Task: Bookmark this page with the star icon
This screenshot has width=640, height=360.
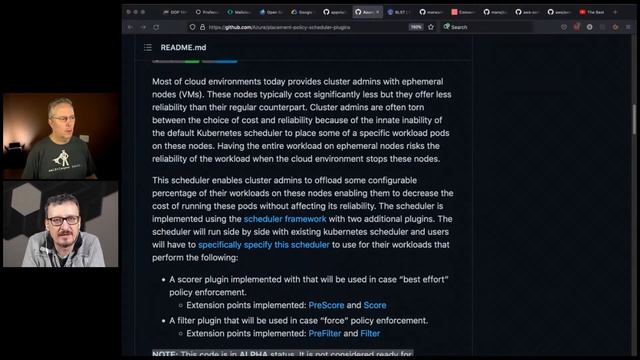Action: (431, 27)
